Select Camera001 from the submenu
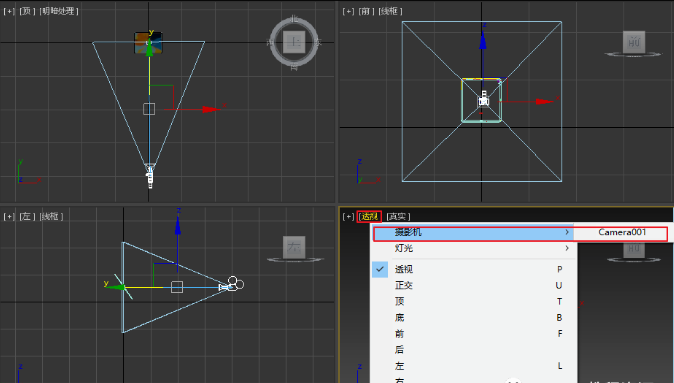 tap(622, 232)
